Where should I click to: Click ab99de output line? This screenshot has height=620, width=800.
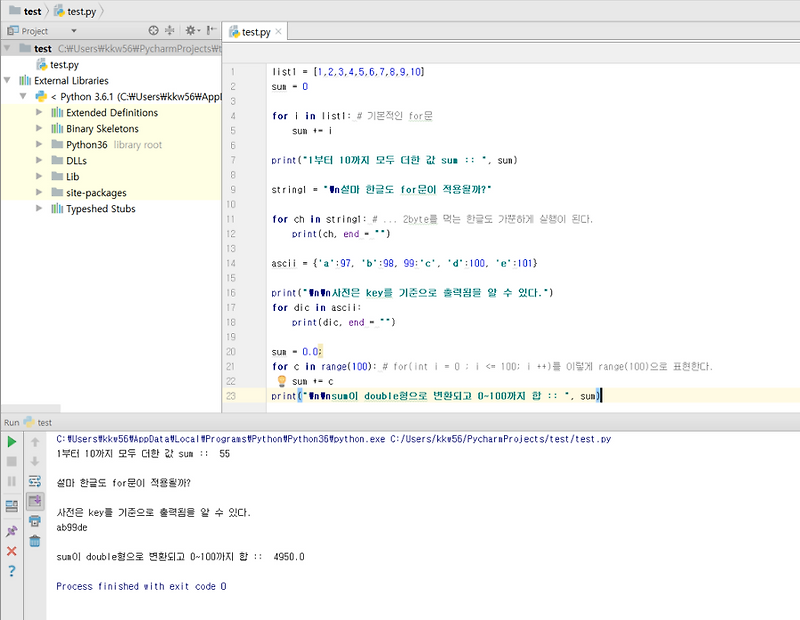coord(72,527)
